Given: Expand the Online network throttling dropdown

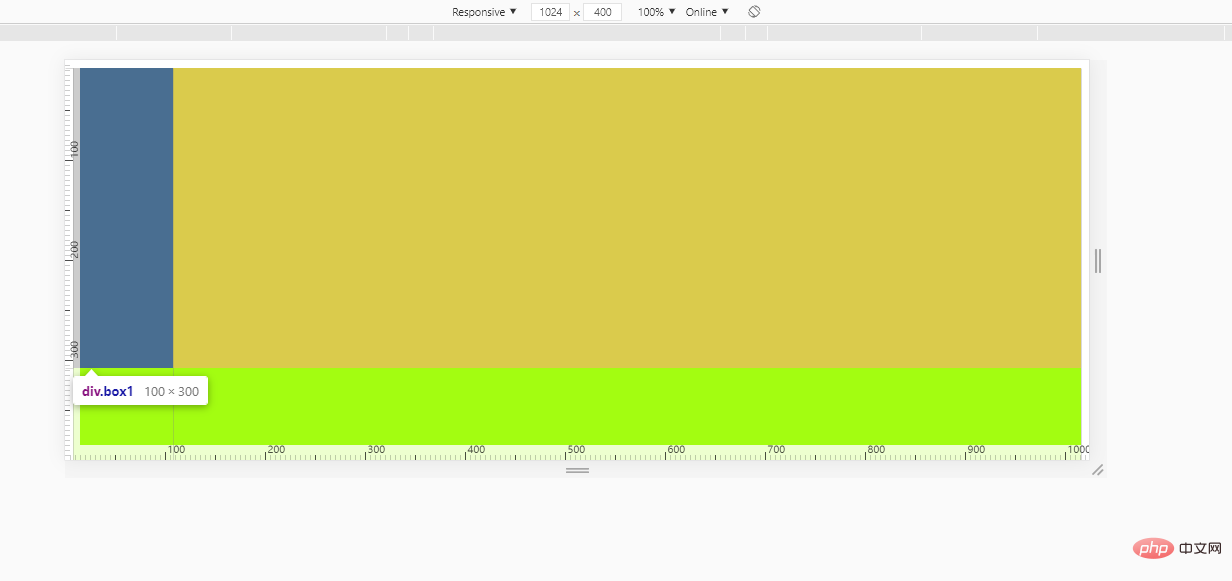Looking at the screenshot, I should click(x=707, y=12).
